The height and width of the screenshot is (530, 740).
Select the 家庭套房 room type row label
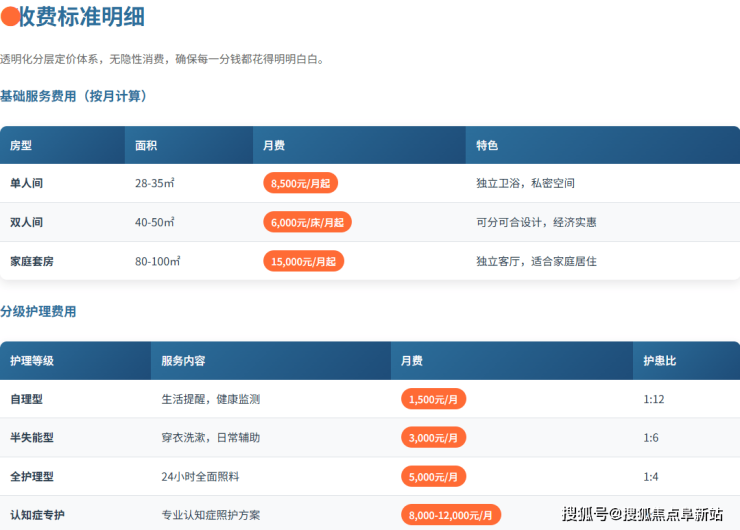32,261
